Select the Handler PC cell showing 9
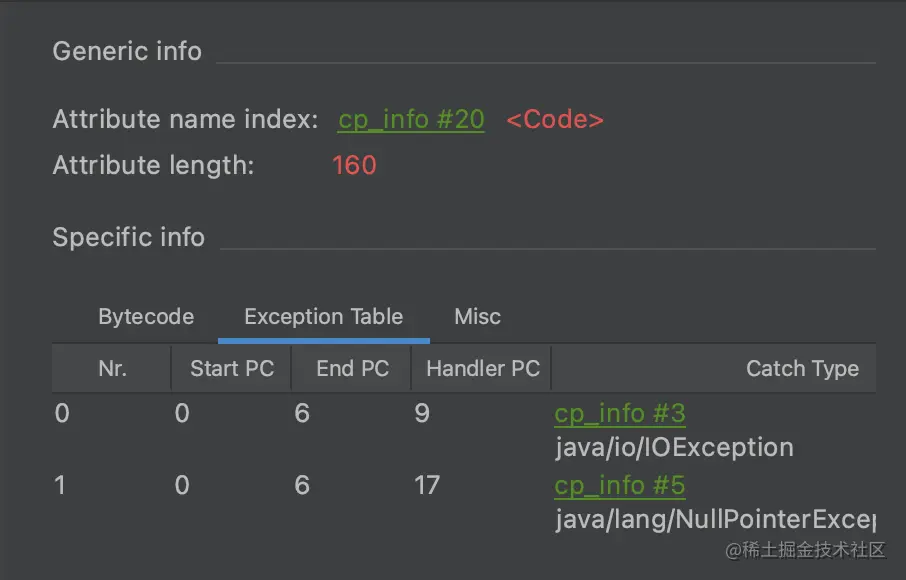 pyautogui.click(x=422, y=413)
